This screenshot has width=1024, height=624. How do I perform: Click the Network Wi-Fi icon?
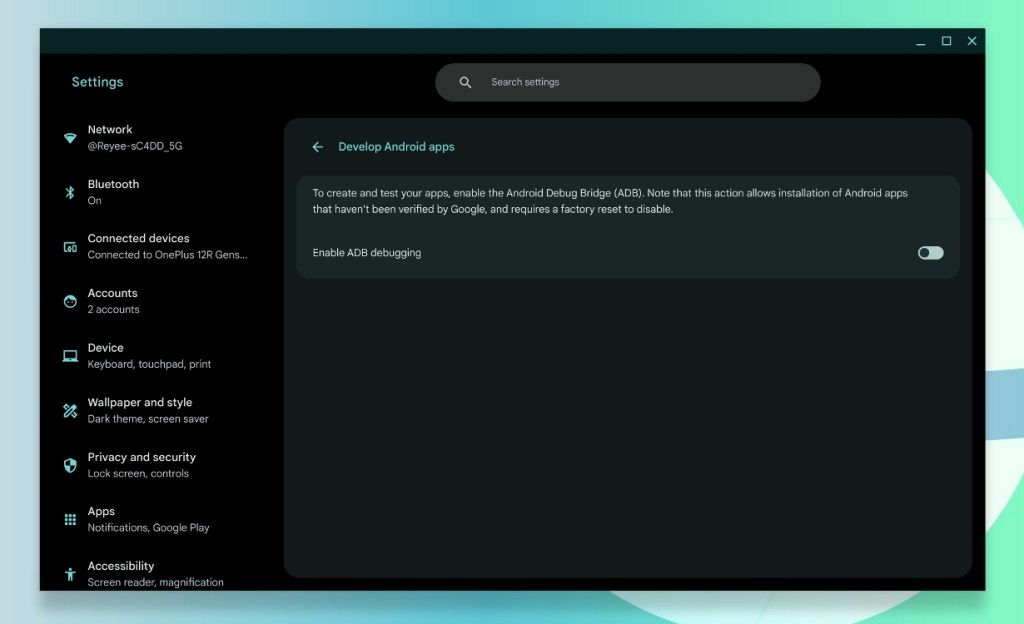coord(70,138)
